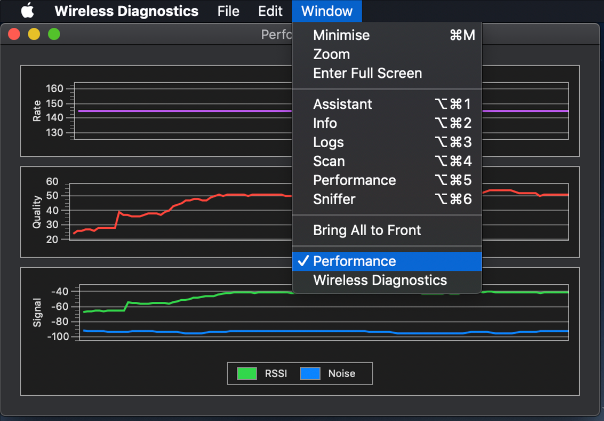Viewport: 604px width, 421px height.
Task: Open the Wireless Diagnostics app menu
Action: (x=126, y=11)
